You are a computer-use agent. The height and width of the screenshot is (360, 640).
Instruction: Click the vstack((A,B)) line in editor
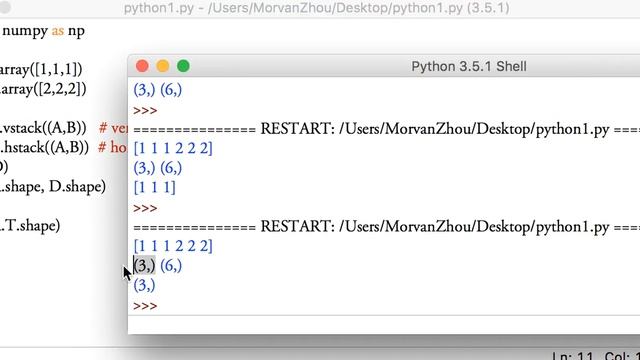click(x=43, y=128)
